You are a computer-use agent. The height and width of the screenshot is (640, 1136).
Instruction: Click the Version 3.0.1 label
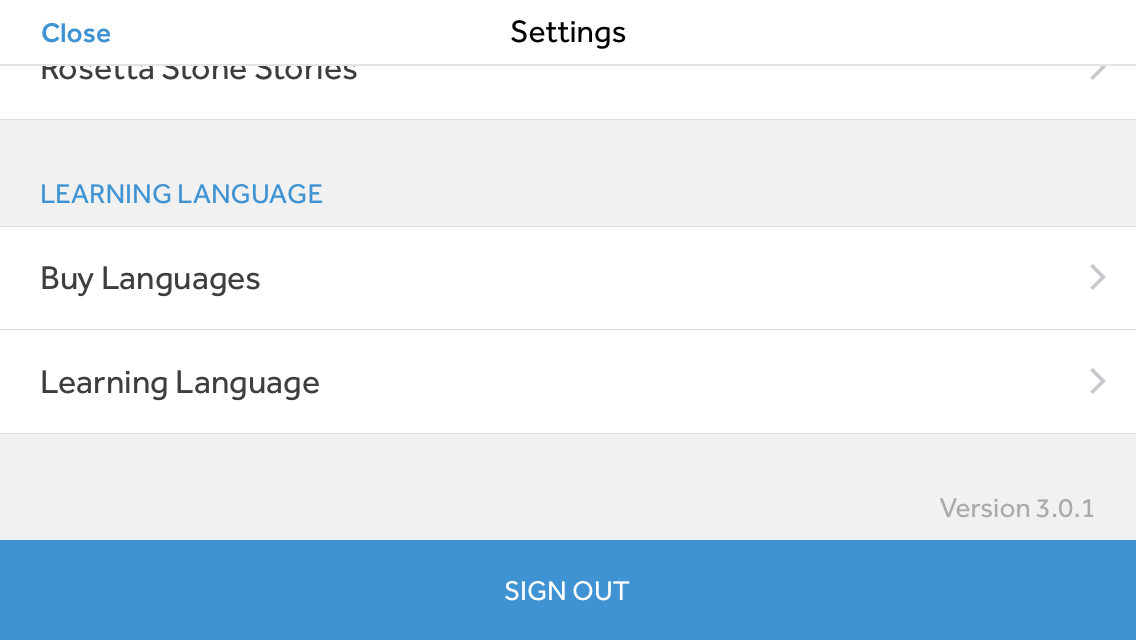pos(1017,508)
